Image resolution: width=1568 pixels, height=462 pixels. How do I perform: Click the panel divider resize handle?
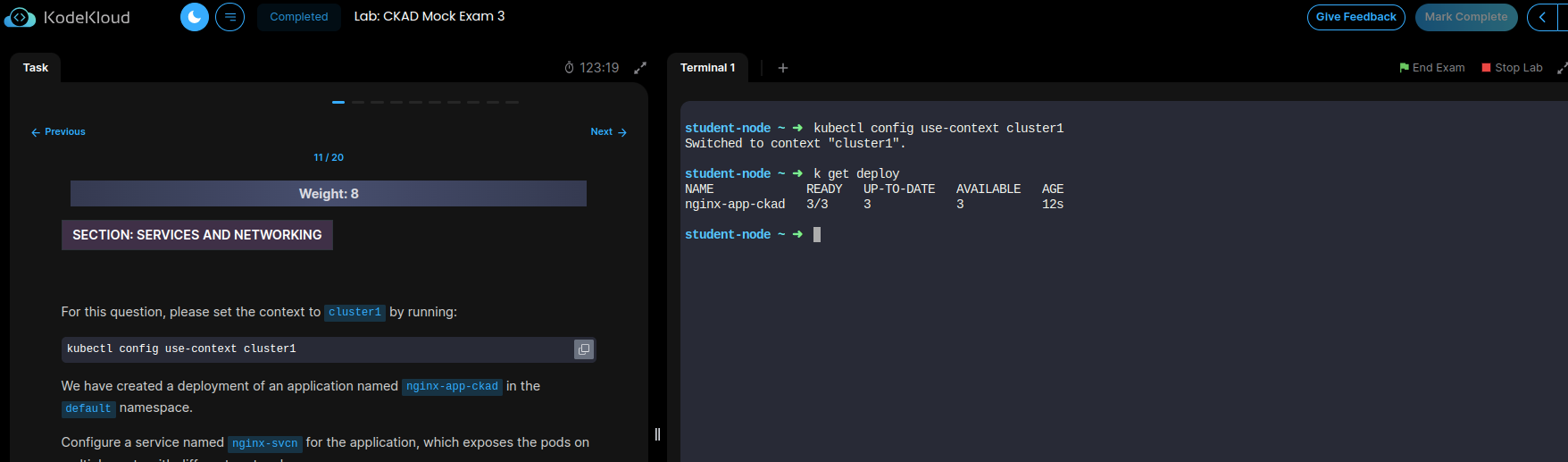point(657,434)
